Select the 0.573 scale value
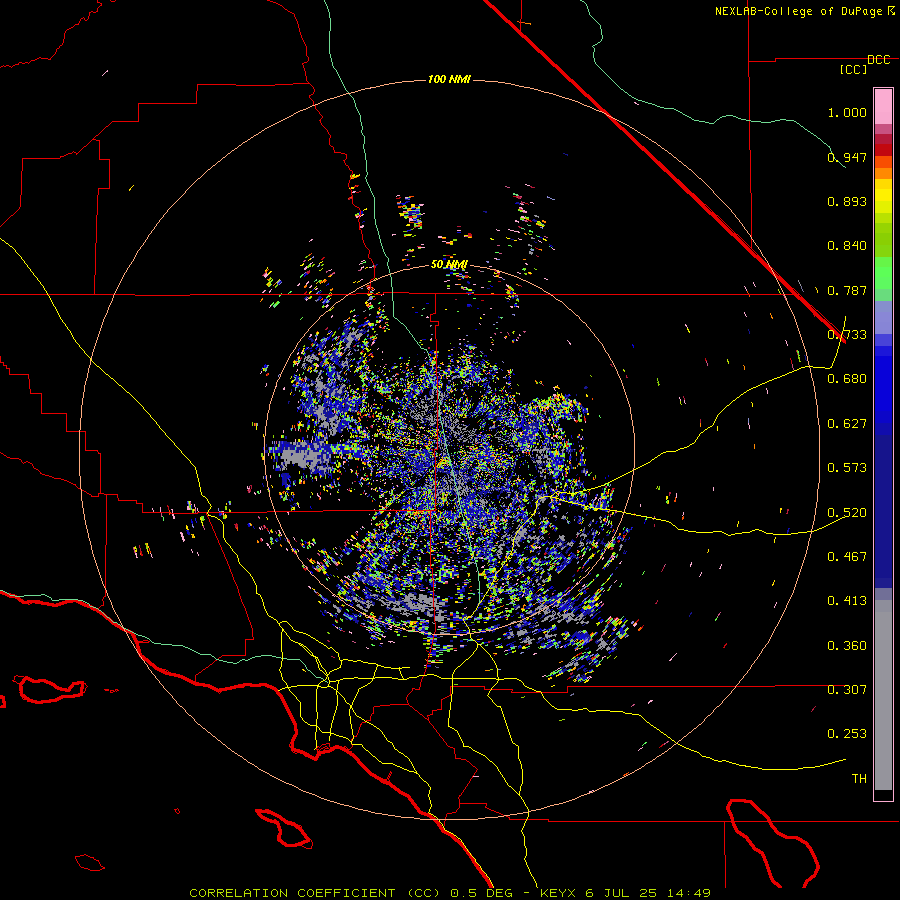Image resolution: width=900 pixels, height=900 pixels. tap(847, 468)
